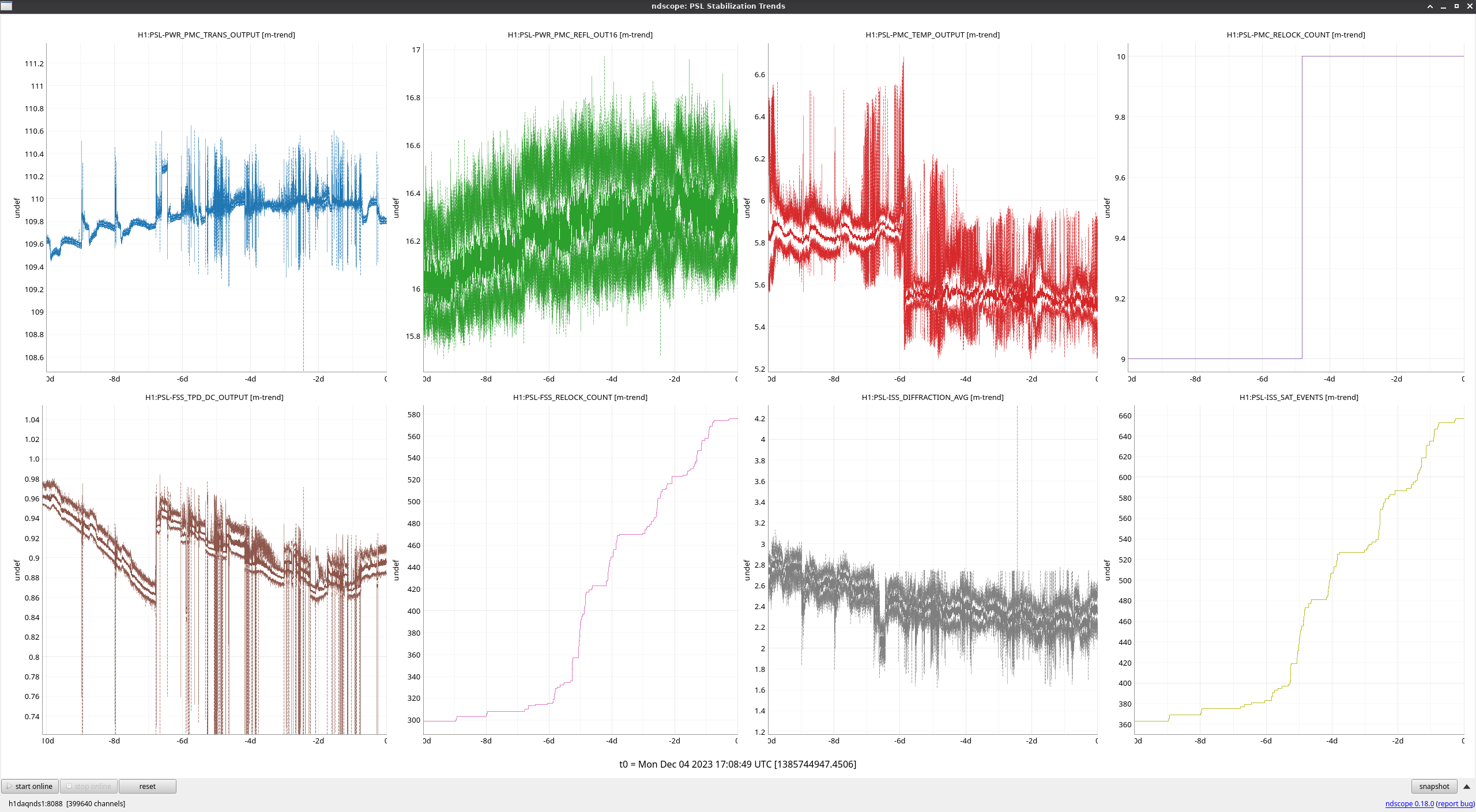This screenshot has height=812, width=1476.
Task: Click the start online play button
Action: point(30,786)
